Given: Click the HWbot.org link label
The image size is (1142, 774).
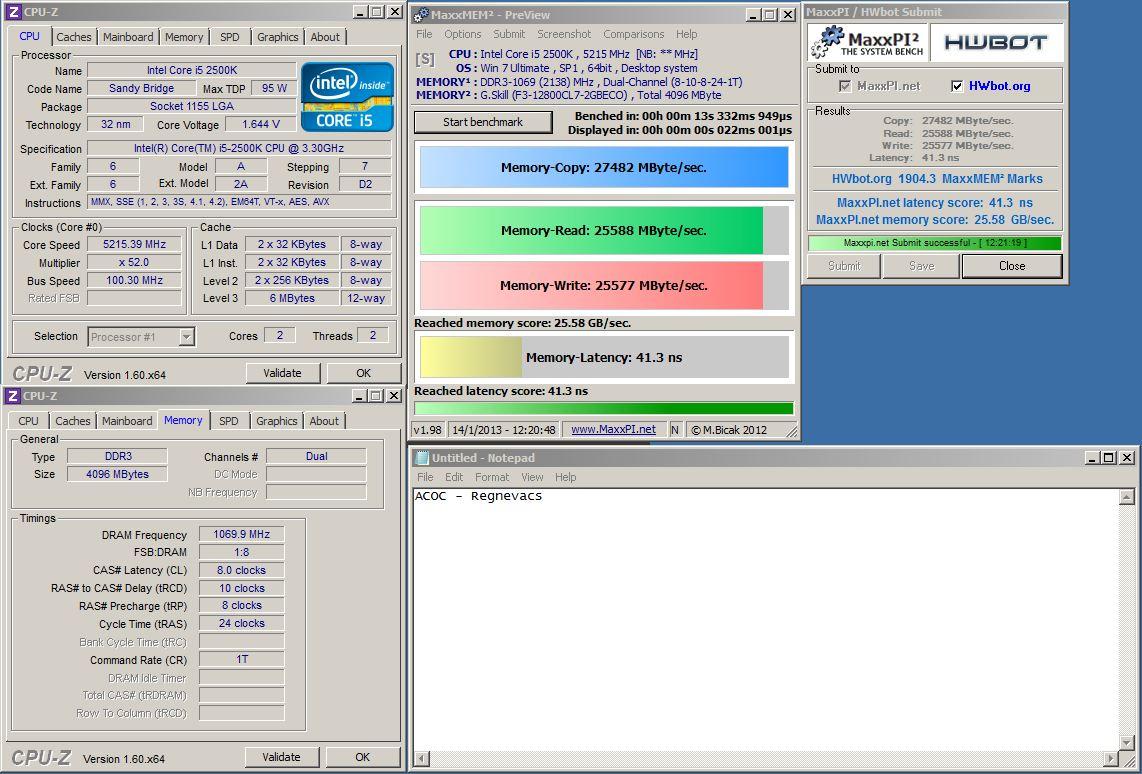Looking at the screenshot, I should 999,86.
